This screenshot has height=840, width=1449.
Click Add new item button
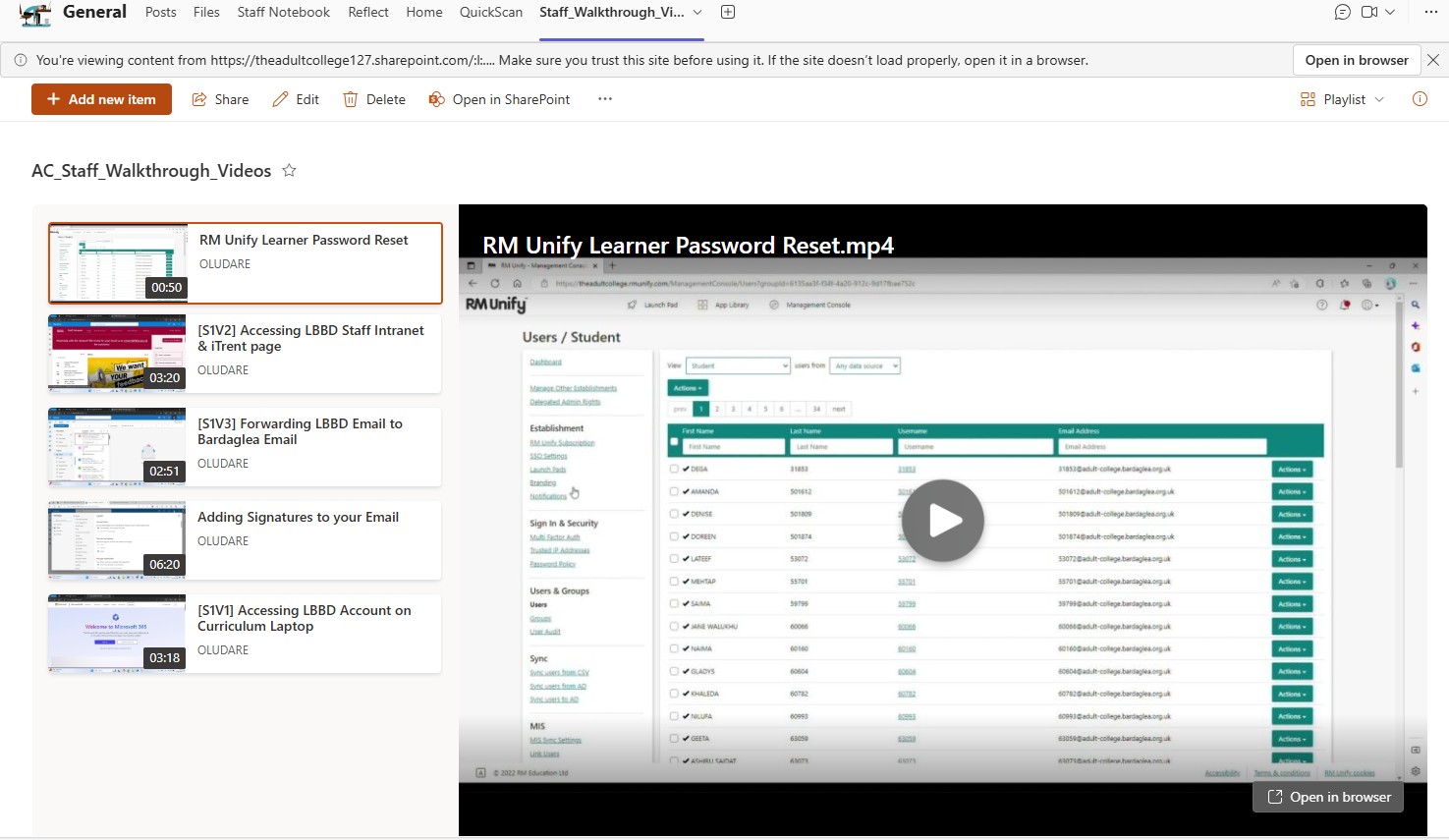point(101,99)
